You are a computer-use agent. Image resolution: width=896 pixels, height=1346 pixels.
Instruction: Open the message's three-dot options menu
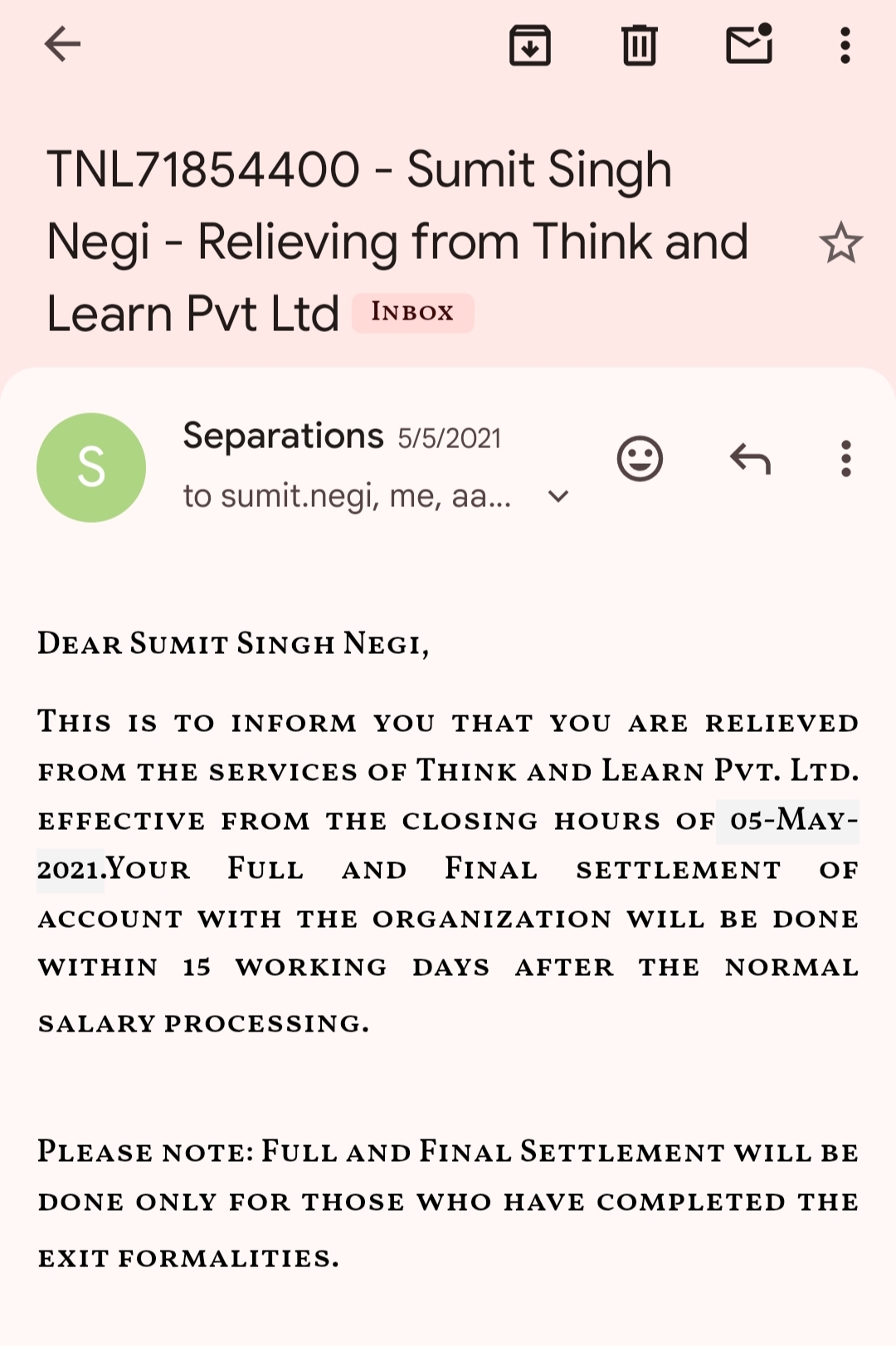tap(845, 458)
